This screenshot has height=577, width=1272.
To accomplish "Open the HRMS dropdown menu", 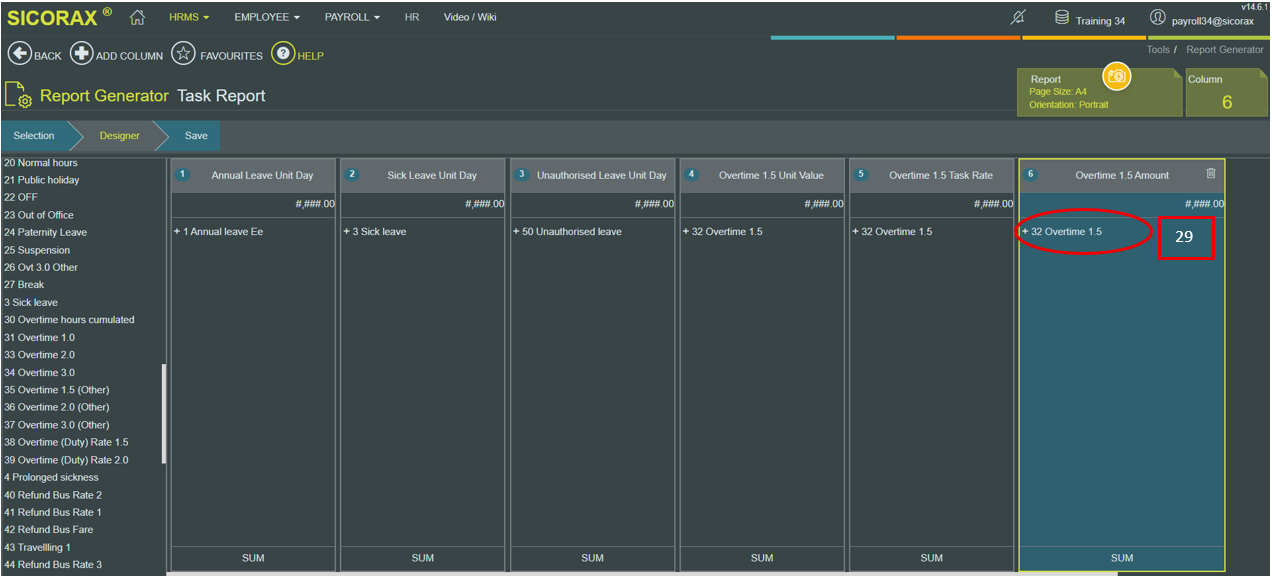I will click(189, 17).
